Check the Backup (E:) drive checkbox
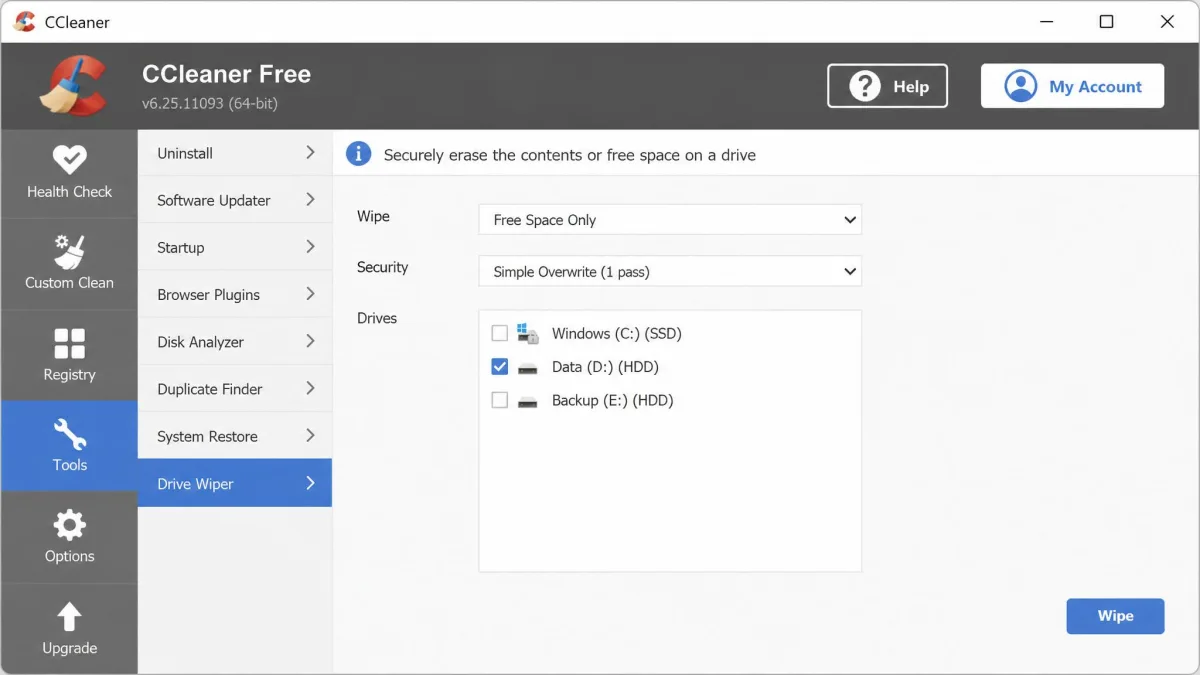Viewport: 1200px width, 675px height. [500, 400]
